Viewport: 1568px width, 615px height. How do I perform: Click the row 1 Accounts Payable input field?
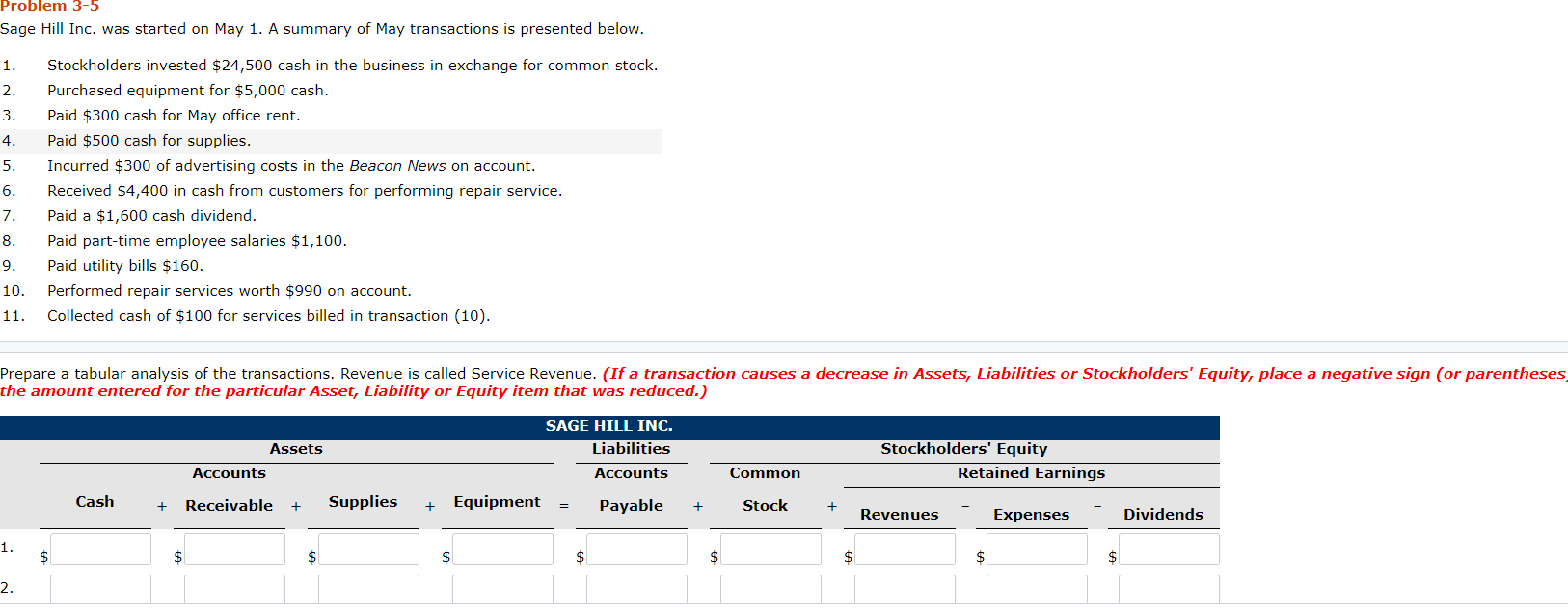point(637,549)
